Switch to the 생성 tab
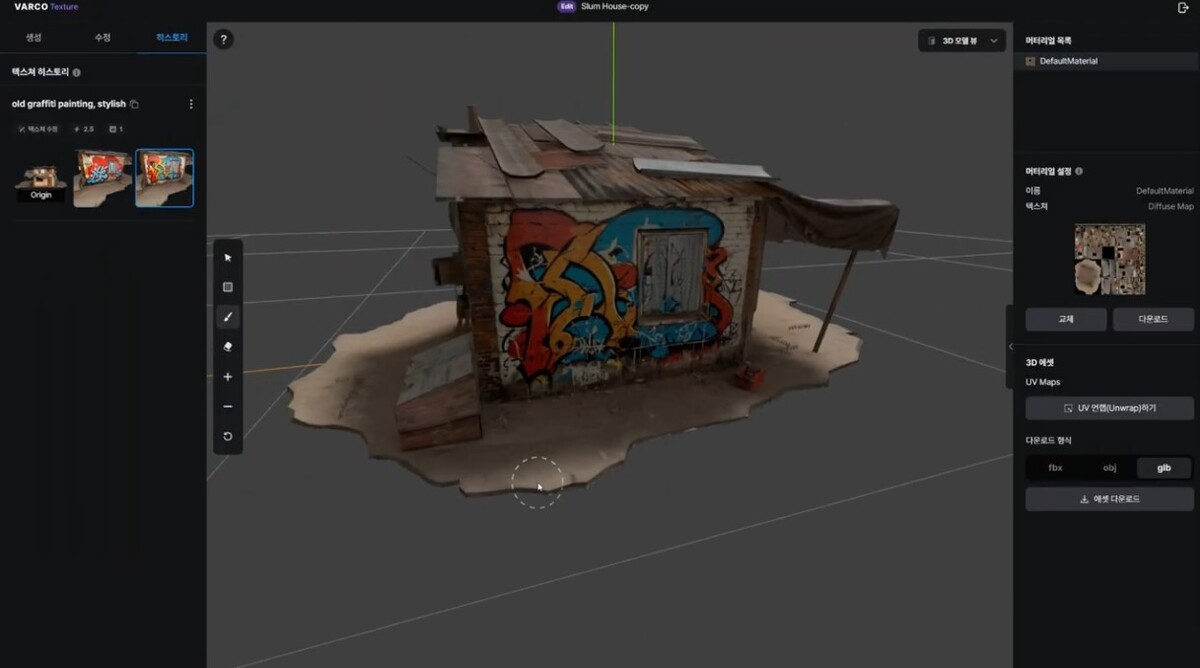Viewport: 1200px width, 668px height. [34, 37]
